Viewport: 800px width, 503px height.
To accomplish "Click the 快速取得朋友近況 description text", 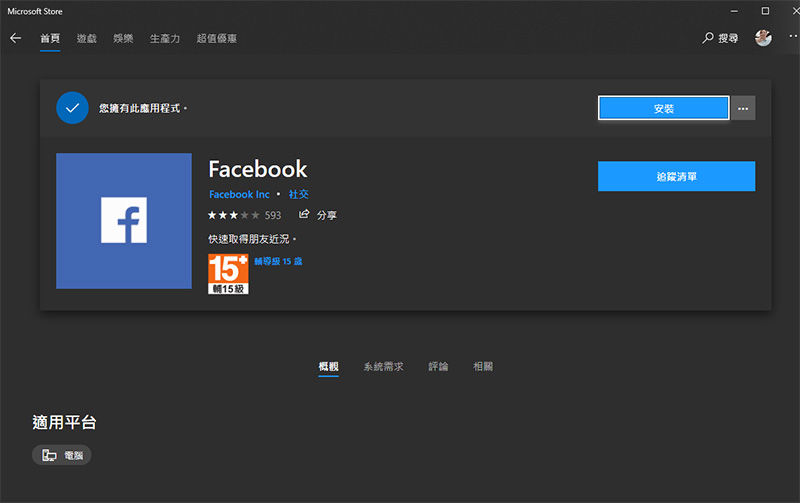I will 252,239.
